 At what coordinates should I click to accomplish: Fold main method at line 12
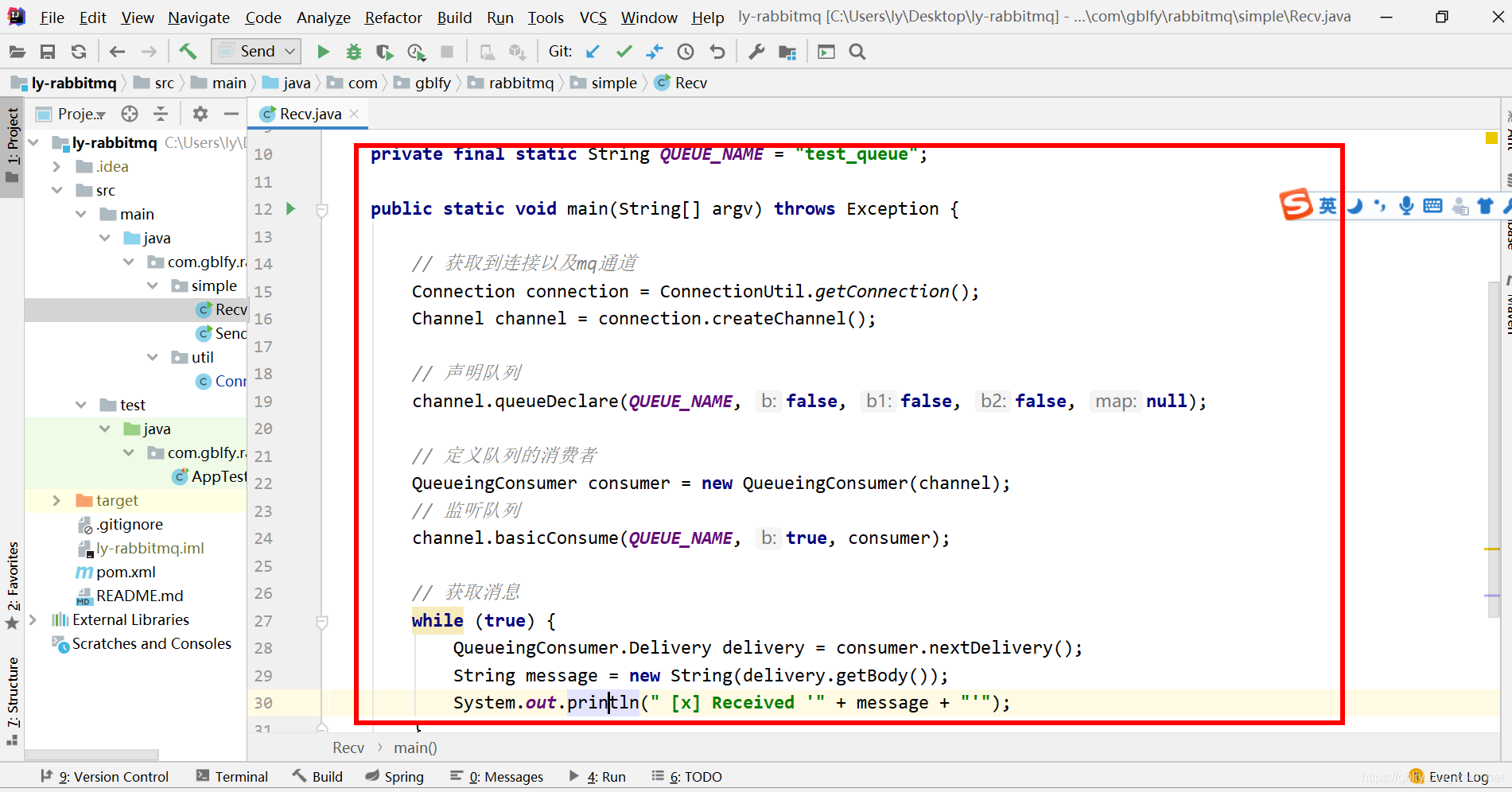click(x=322, y=210)
